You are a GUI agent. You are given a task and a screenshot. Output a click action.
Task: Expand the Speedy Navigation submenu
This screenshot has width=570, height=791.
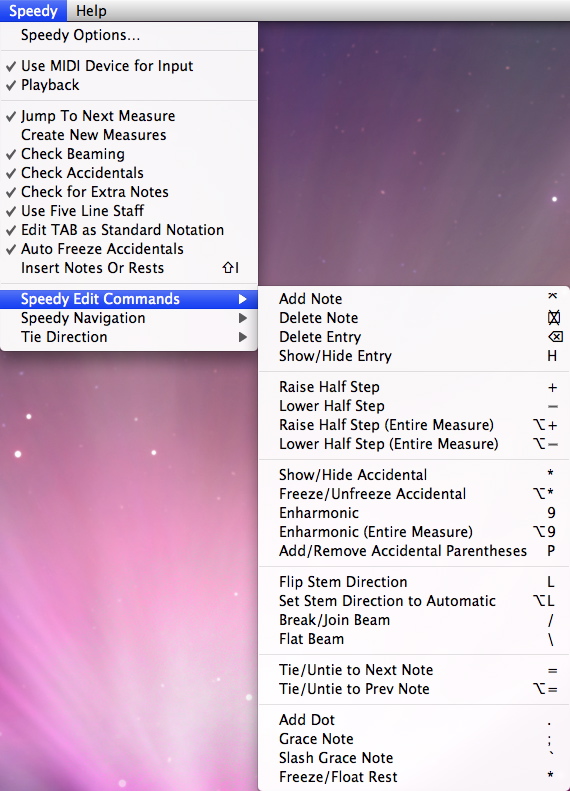click(x=129, y=318)
